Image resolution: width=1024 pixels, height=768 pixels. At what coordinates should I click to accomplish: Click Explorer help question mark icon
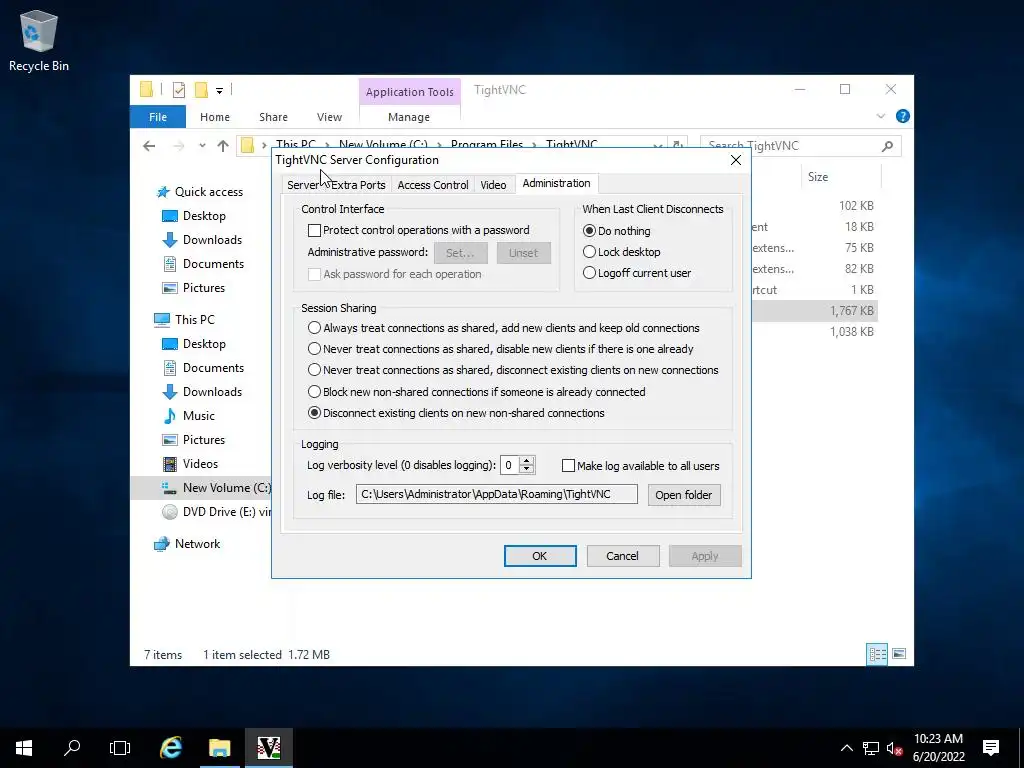pos(903,116)
